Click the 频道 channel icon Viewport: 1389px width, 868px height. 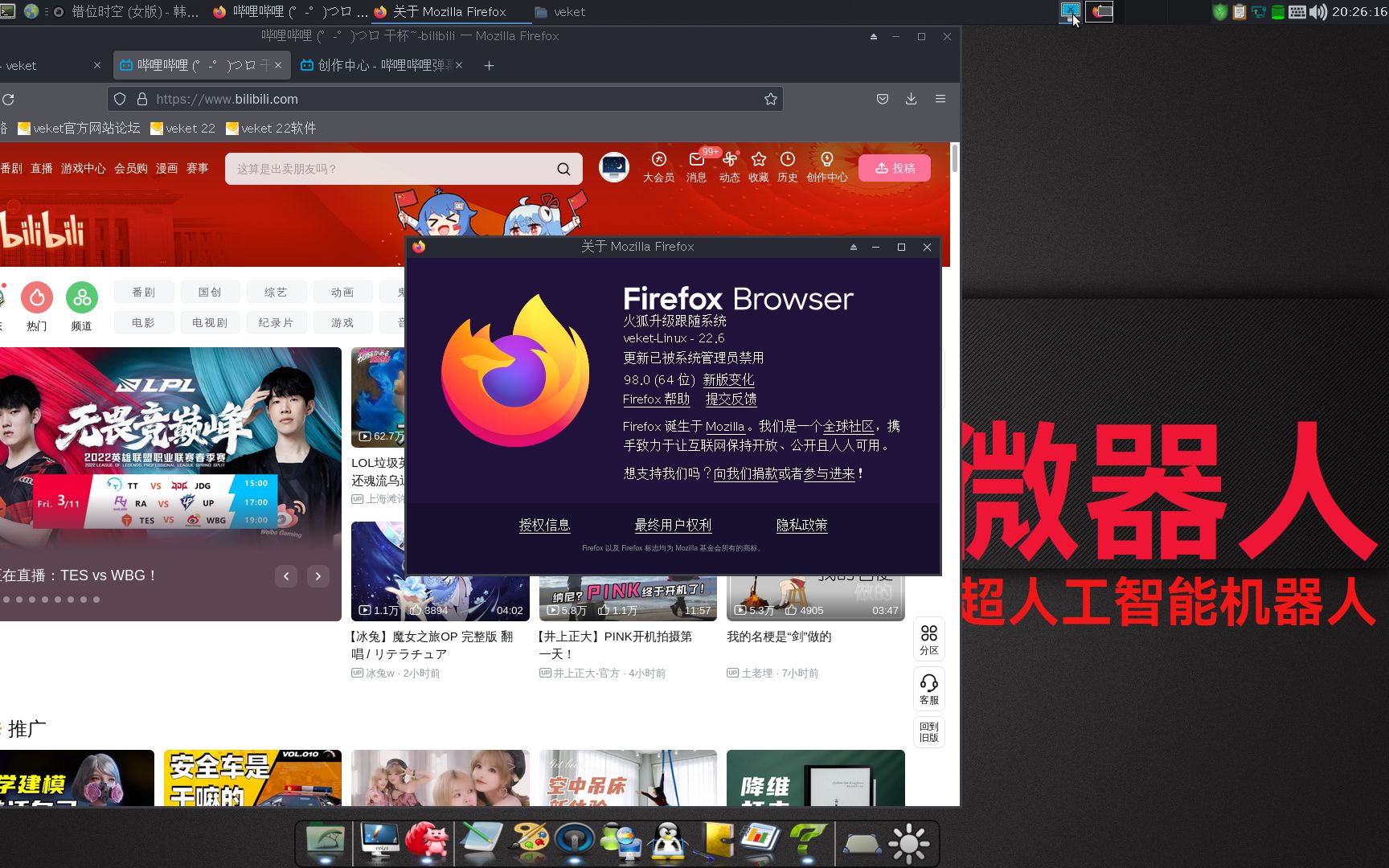click(82, 298)
